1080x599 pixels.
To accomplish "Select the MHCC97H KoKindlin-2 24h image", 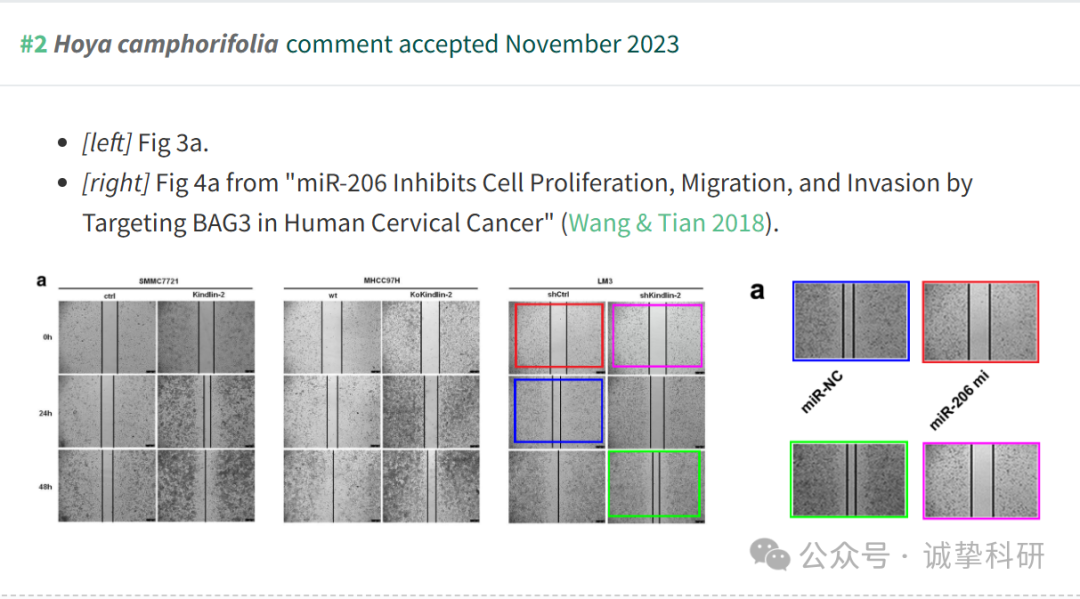I will [430, 411].
